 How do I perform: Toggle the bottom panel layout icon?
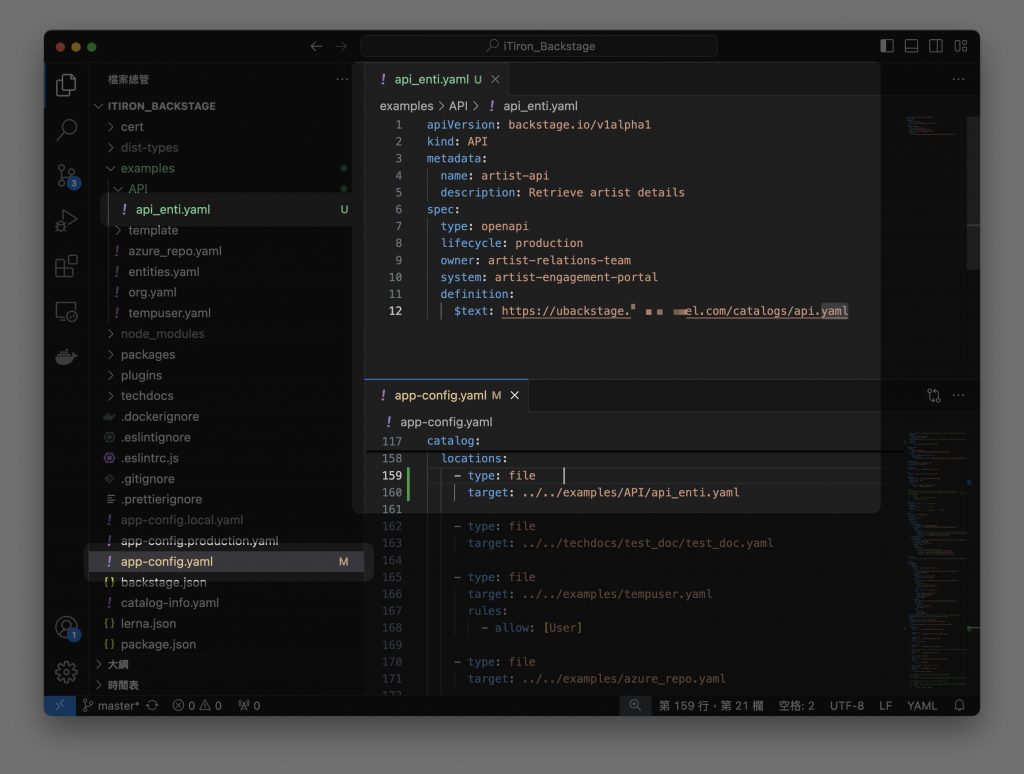click(911, 46)
